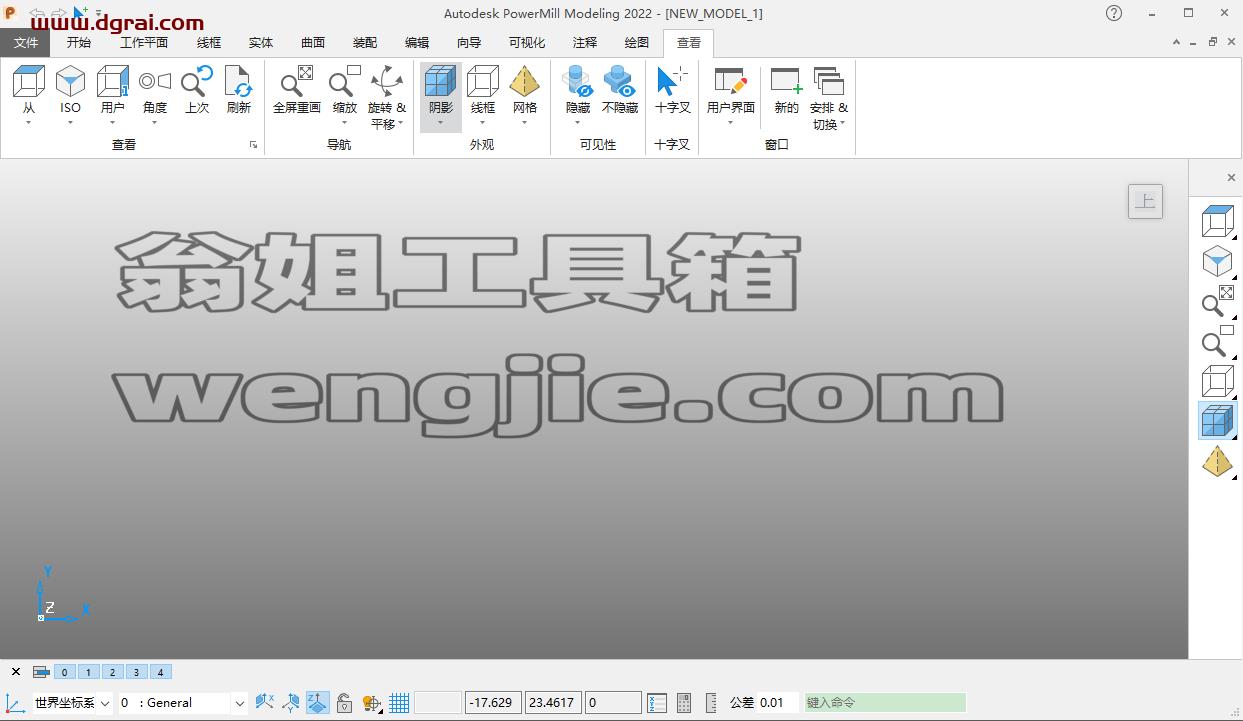Click the shaded cube icon in the right toolbar
Viewport: 1243px width, 721px height.
point(1217,421)
